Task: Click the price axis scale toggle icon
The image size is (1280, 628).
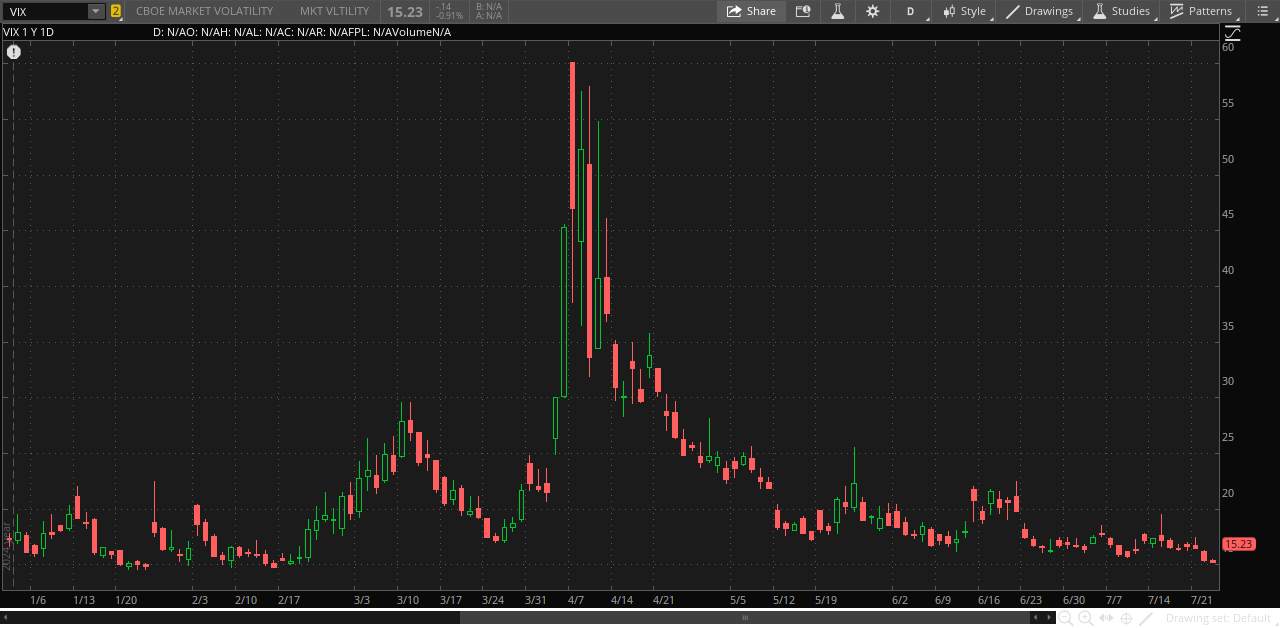Action: point(1232,32)
